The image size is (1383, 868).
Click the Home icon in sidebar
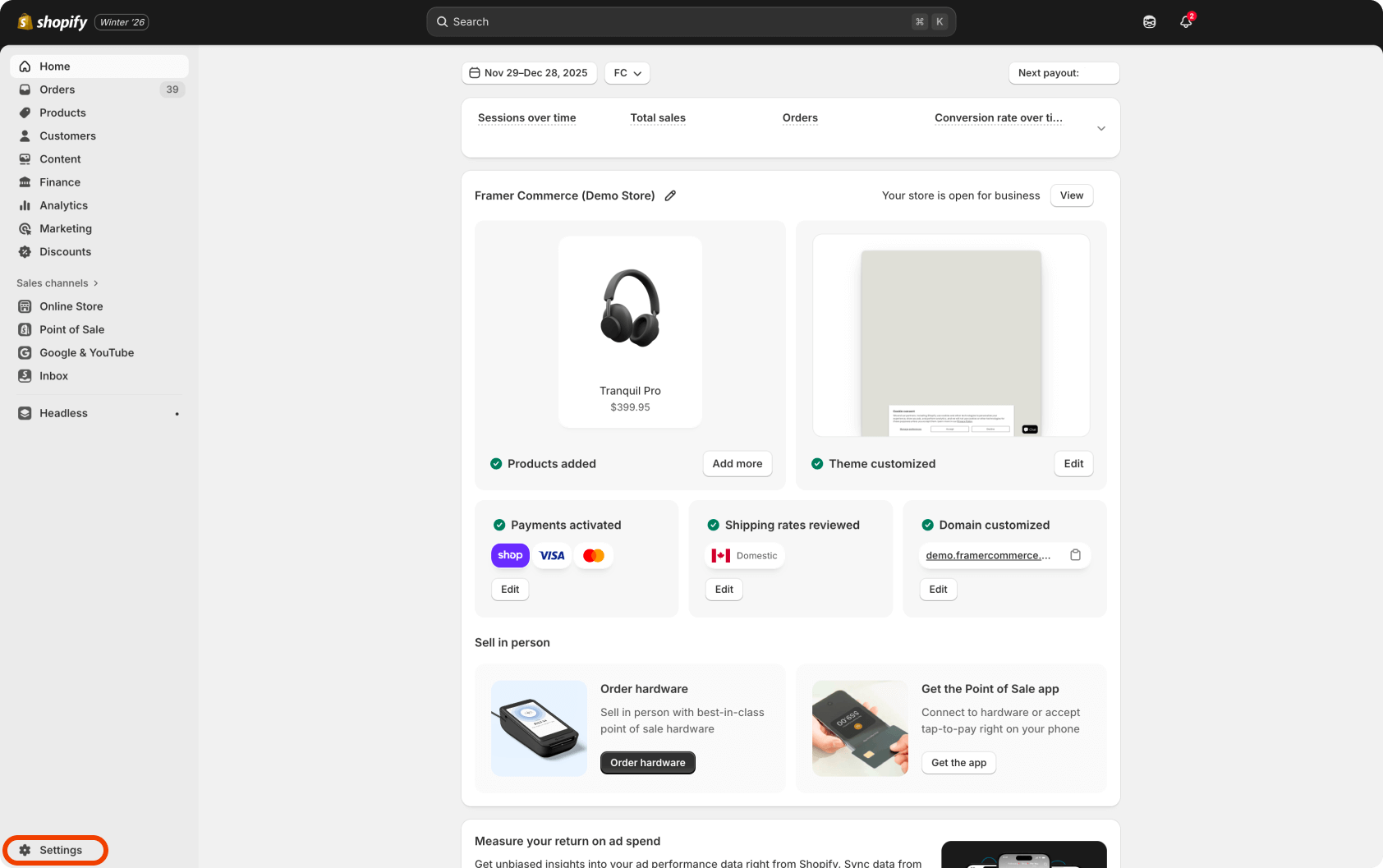(25, 67)
